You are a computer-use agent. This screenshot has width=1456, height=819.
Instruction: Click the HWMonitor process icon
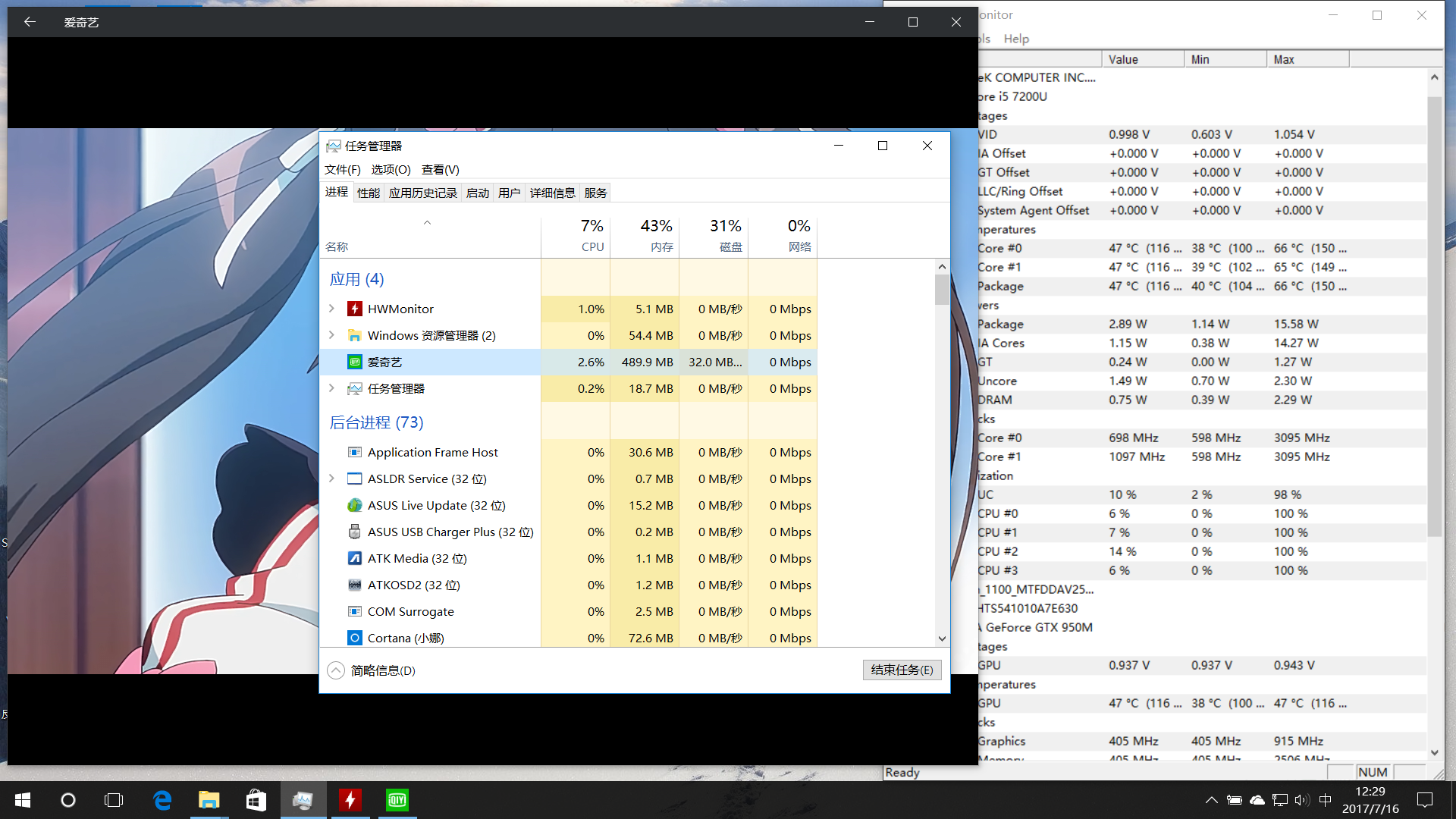coord(354,309)
